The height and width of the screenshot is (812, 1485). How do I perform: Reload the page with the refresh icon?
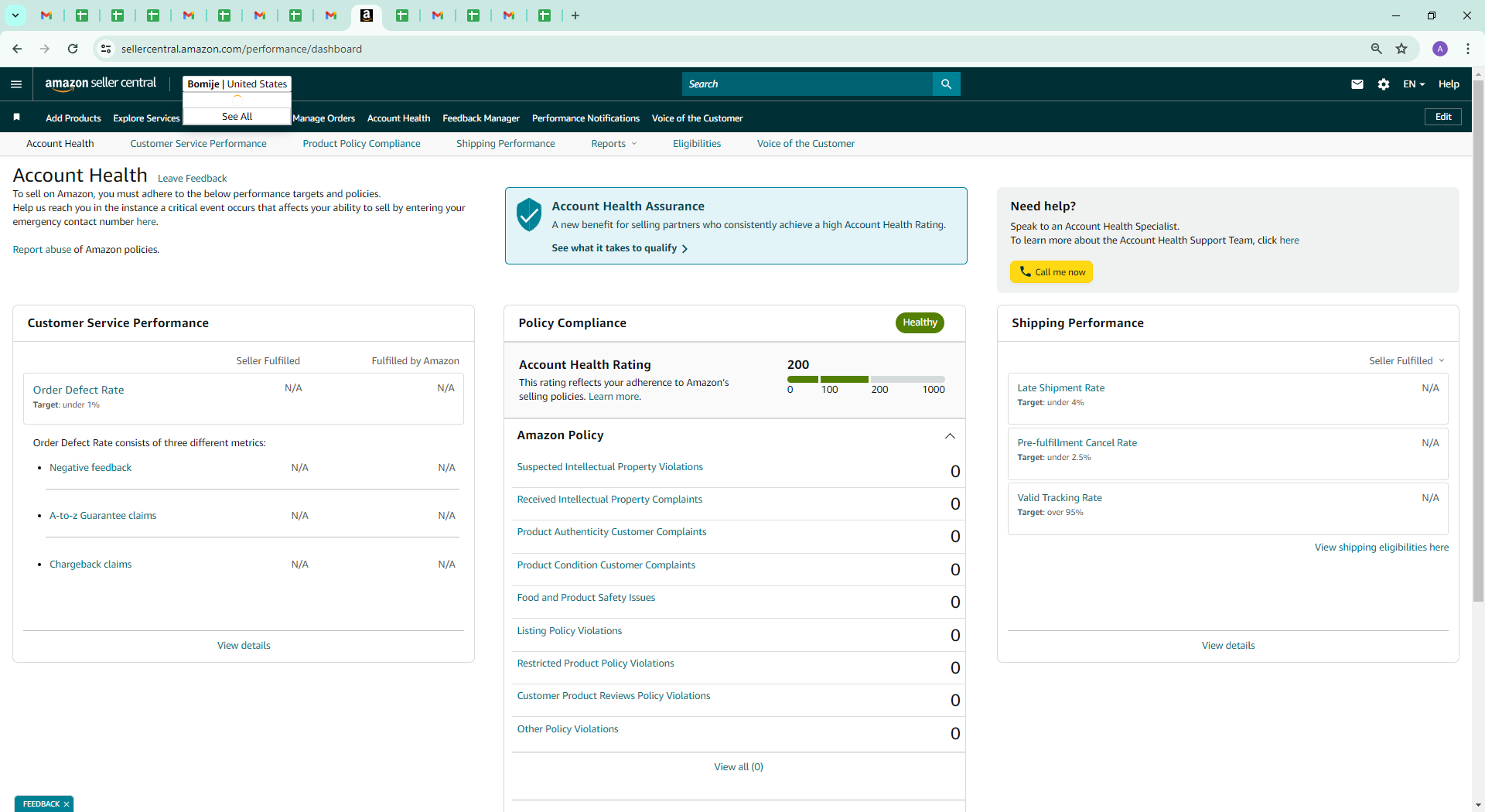tap(73, 49)
